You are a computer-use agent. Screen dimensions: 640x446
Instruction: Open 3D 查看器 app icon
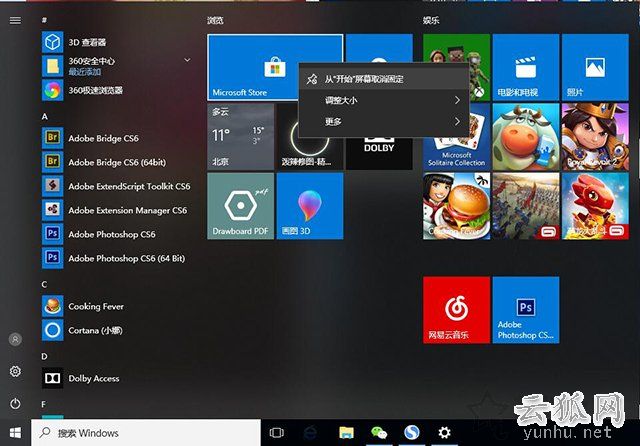click(x=53, y=42)
